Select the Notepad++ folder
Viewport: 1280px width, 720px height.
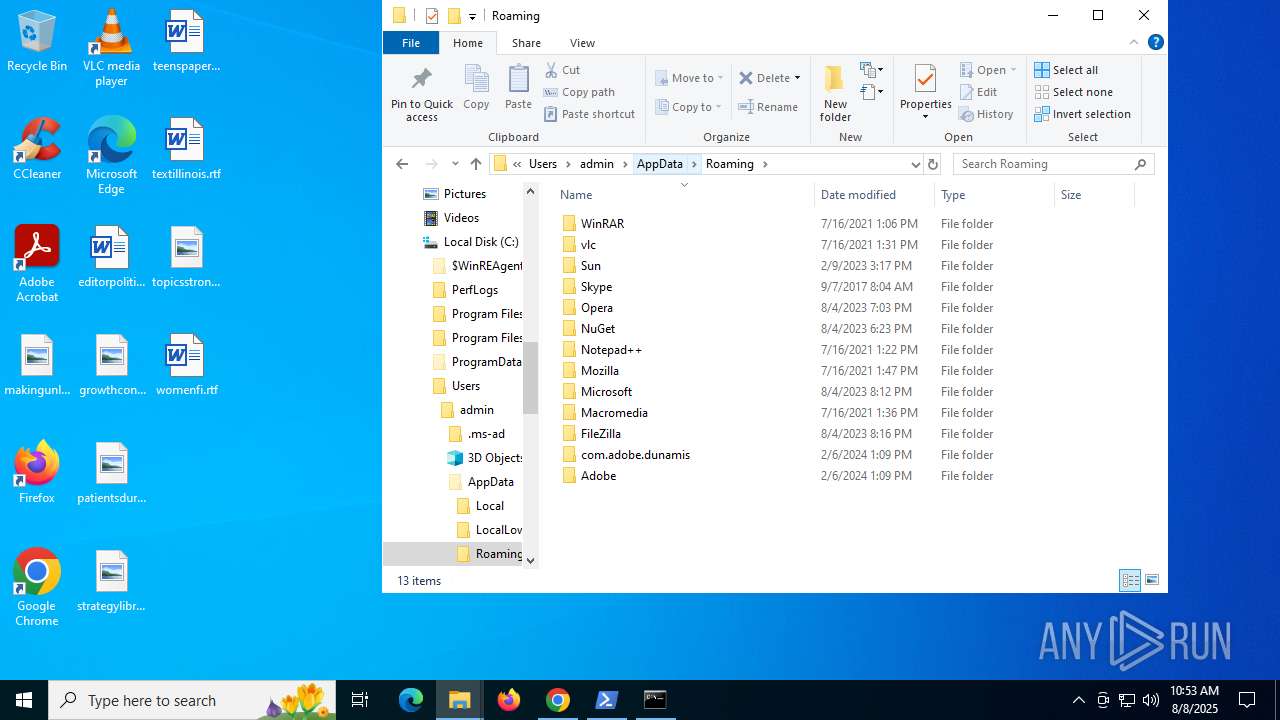click(611, 350)
